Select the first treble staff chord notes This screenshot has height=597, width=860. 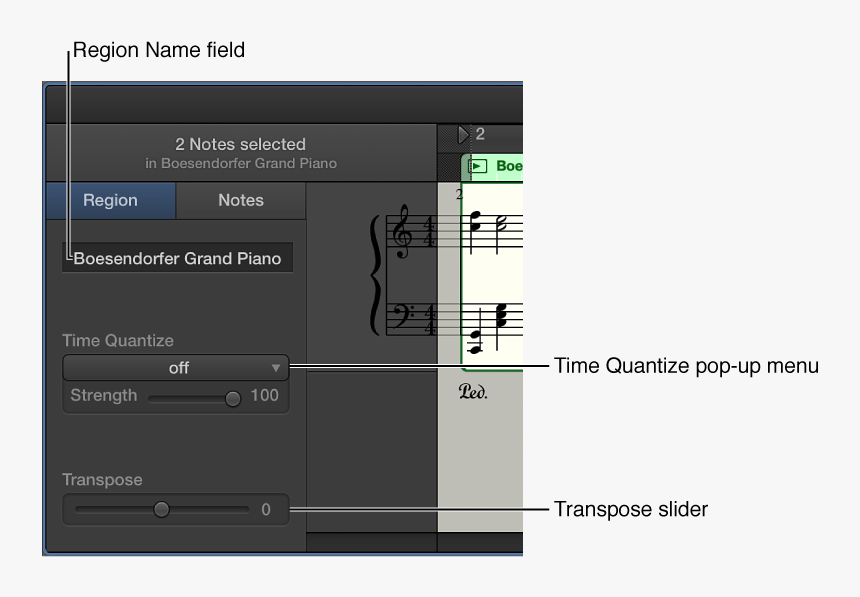(475, 221)
